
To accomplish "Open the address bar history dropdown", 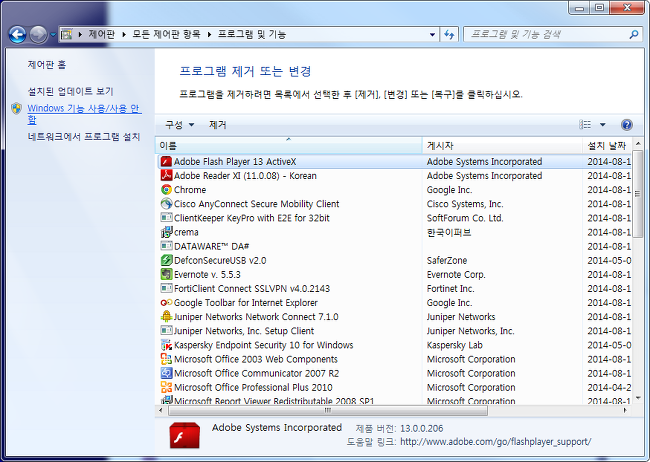I will click(x=432, y=34).
